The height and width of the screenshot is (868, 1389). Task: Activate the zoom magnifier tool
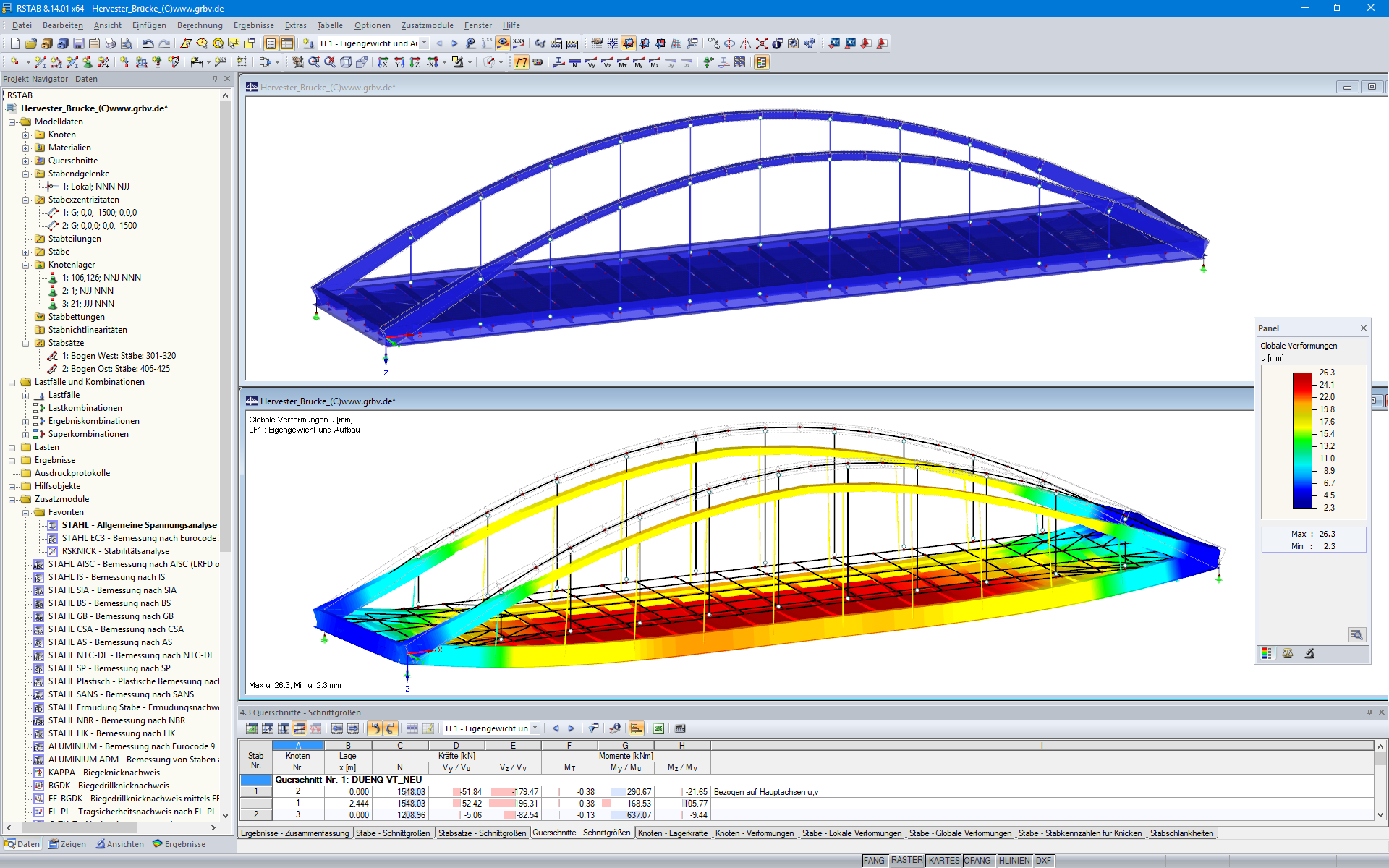(x=315, y=62)
